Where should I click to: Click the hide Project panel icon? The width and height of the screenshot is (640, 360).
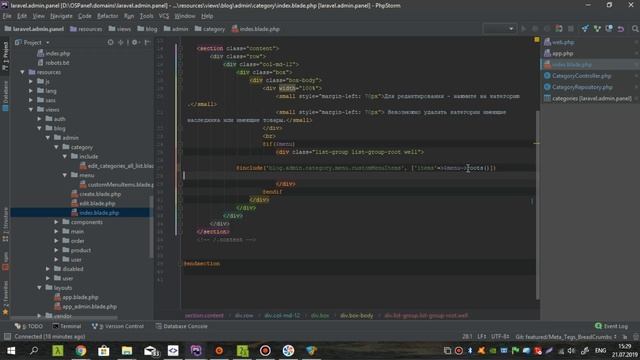pyautogui.click(x=147, y=42)
